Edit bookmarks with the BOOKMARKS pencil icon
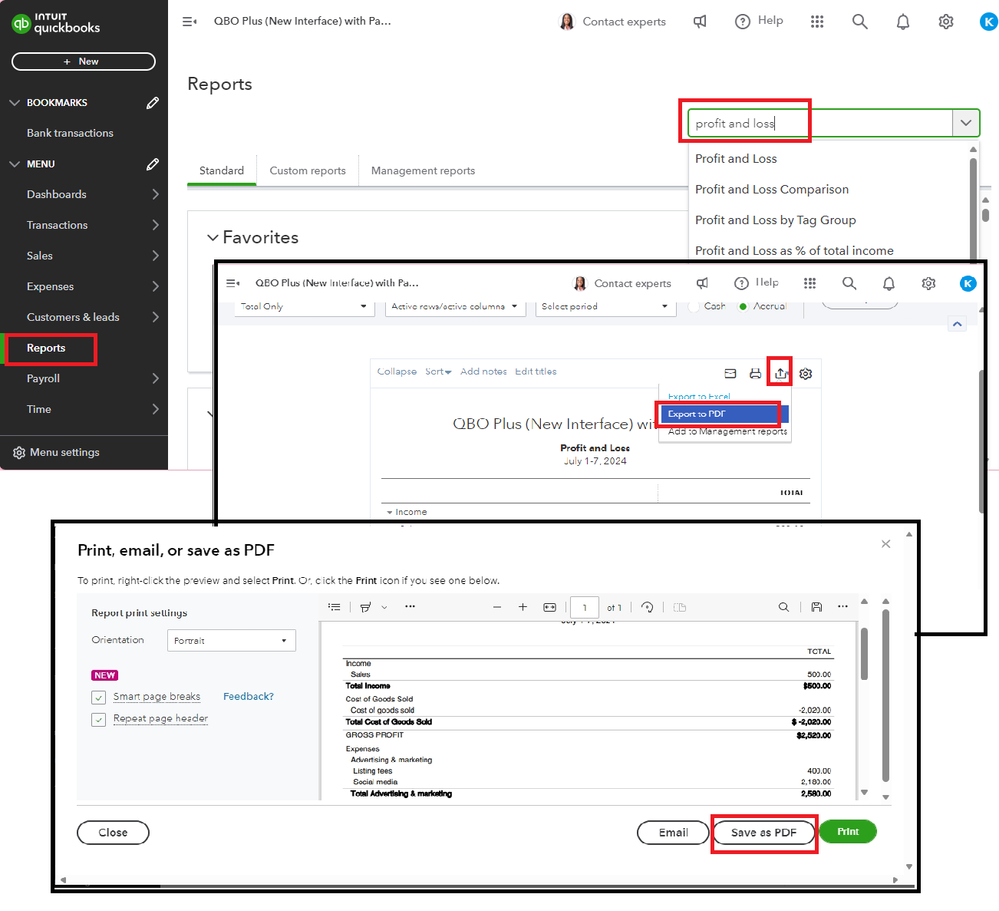Image resolution: width=999 pixels, height=911 pixels. pos(152,103)
